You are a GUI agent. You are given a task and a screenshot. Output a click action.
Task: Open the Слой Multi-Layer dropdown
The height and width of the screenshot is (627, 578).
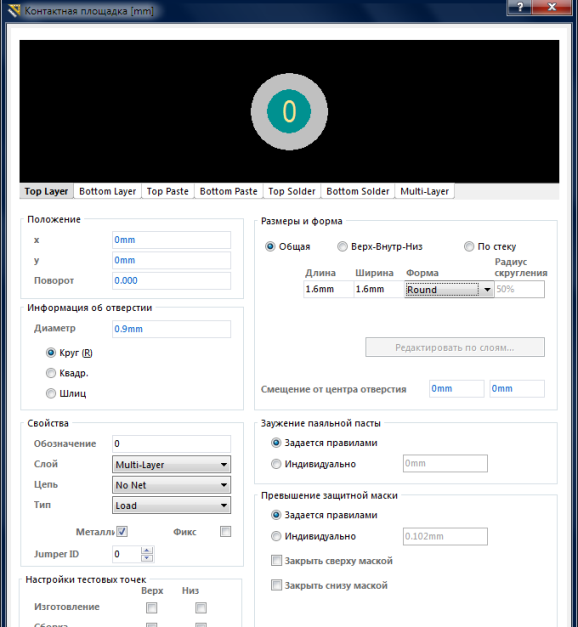171,464
